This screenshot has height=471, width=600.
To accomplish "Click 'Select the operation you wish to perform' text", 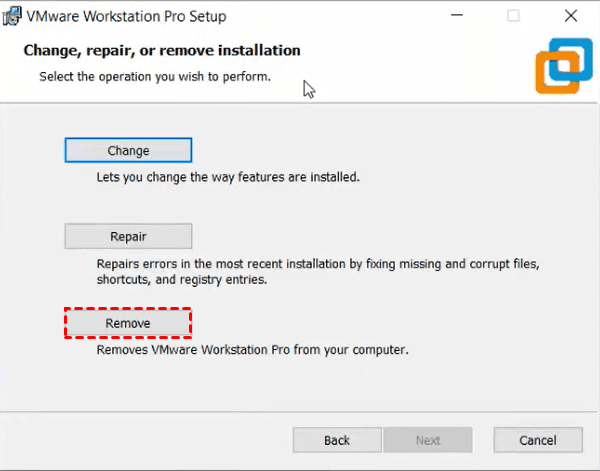I will point(155,76).
